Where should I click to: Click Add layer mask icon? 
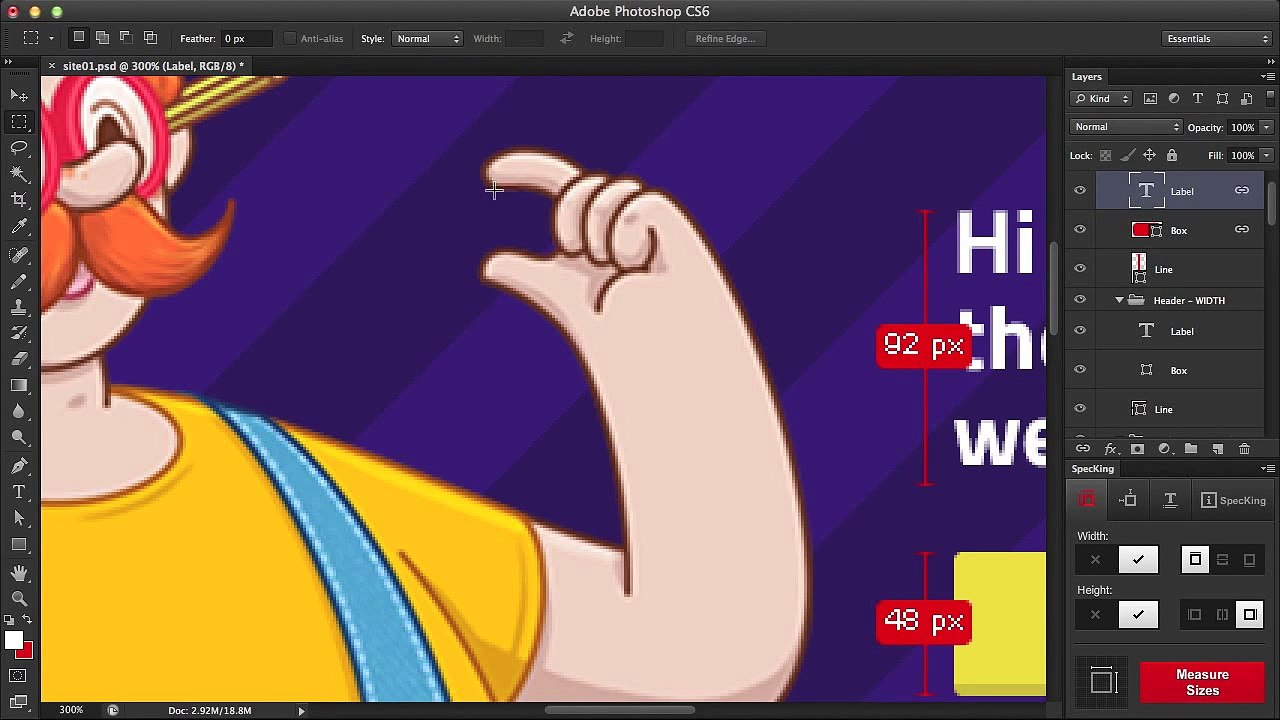point(1137,449)
